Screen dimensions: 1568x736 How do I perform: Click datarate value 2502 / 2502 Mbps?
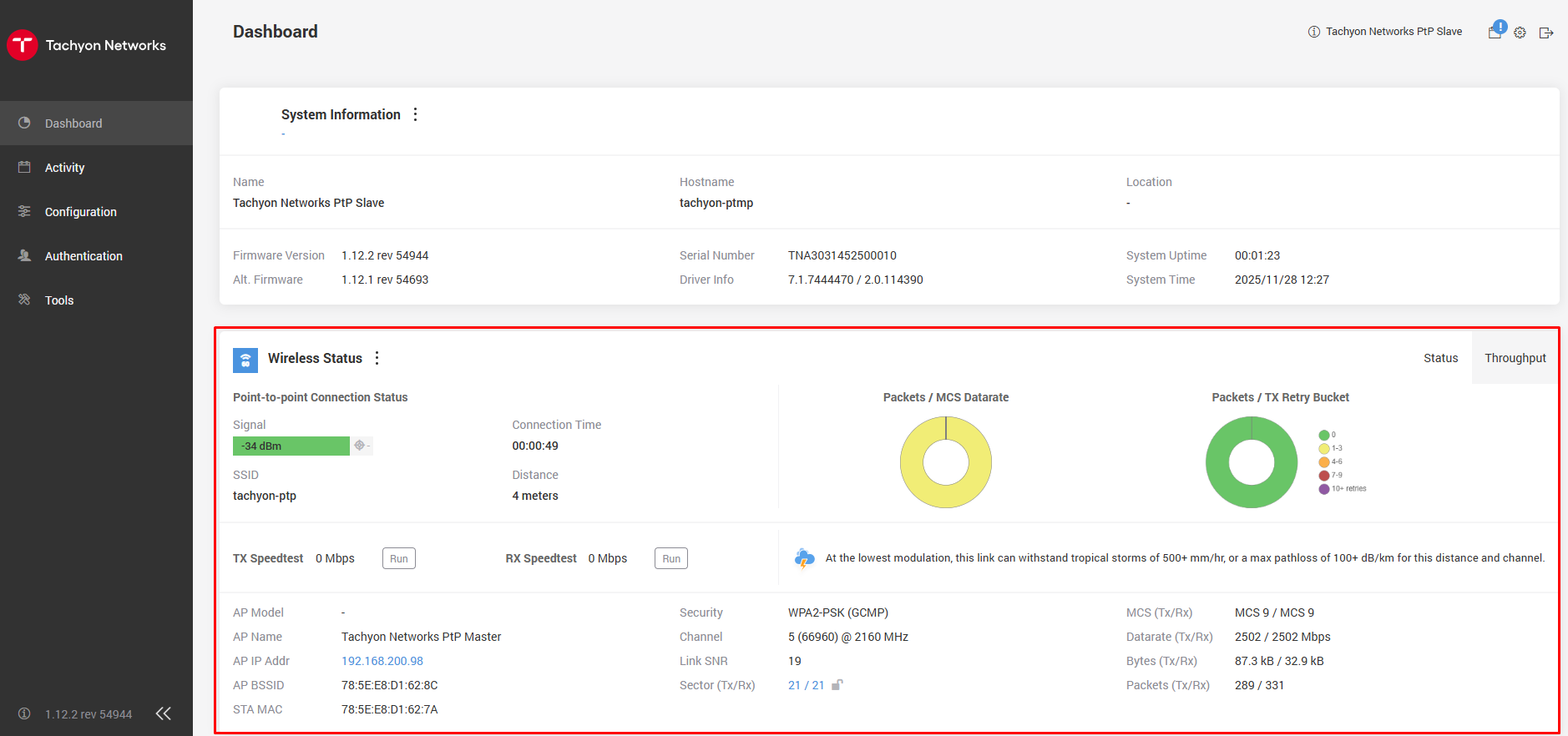1282,637
